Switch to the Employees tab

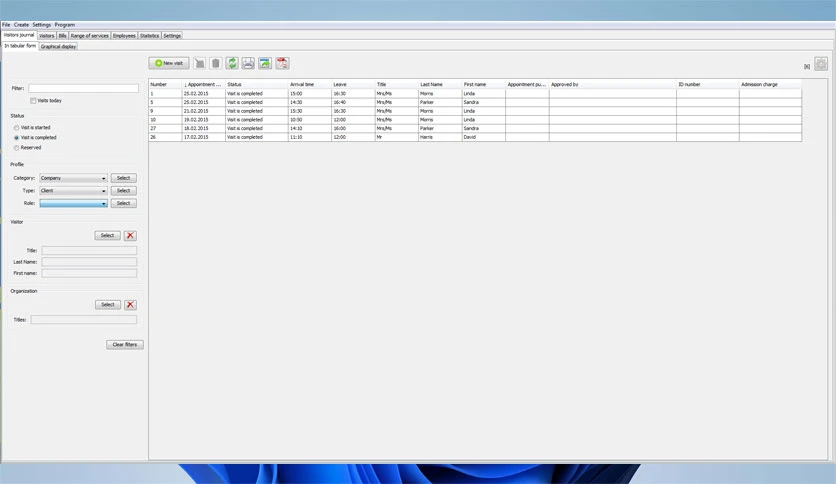tap(124, 36)
